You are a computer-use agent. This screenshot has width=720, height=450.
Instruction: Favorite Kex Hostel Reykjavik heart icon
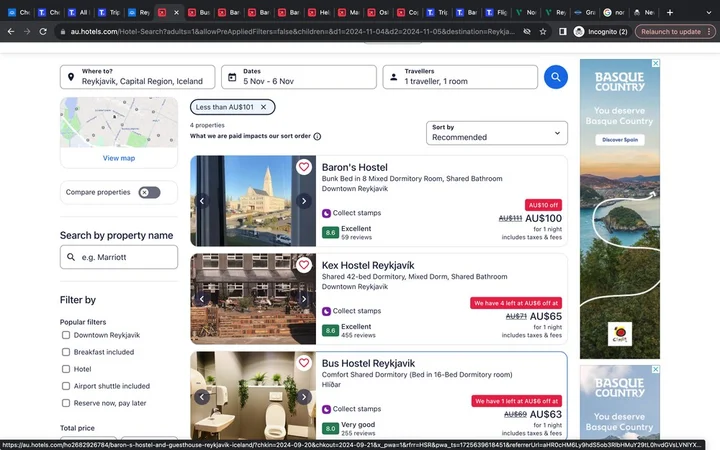coord(304,265)
